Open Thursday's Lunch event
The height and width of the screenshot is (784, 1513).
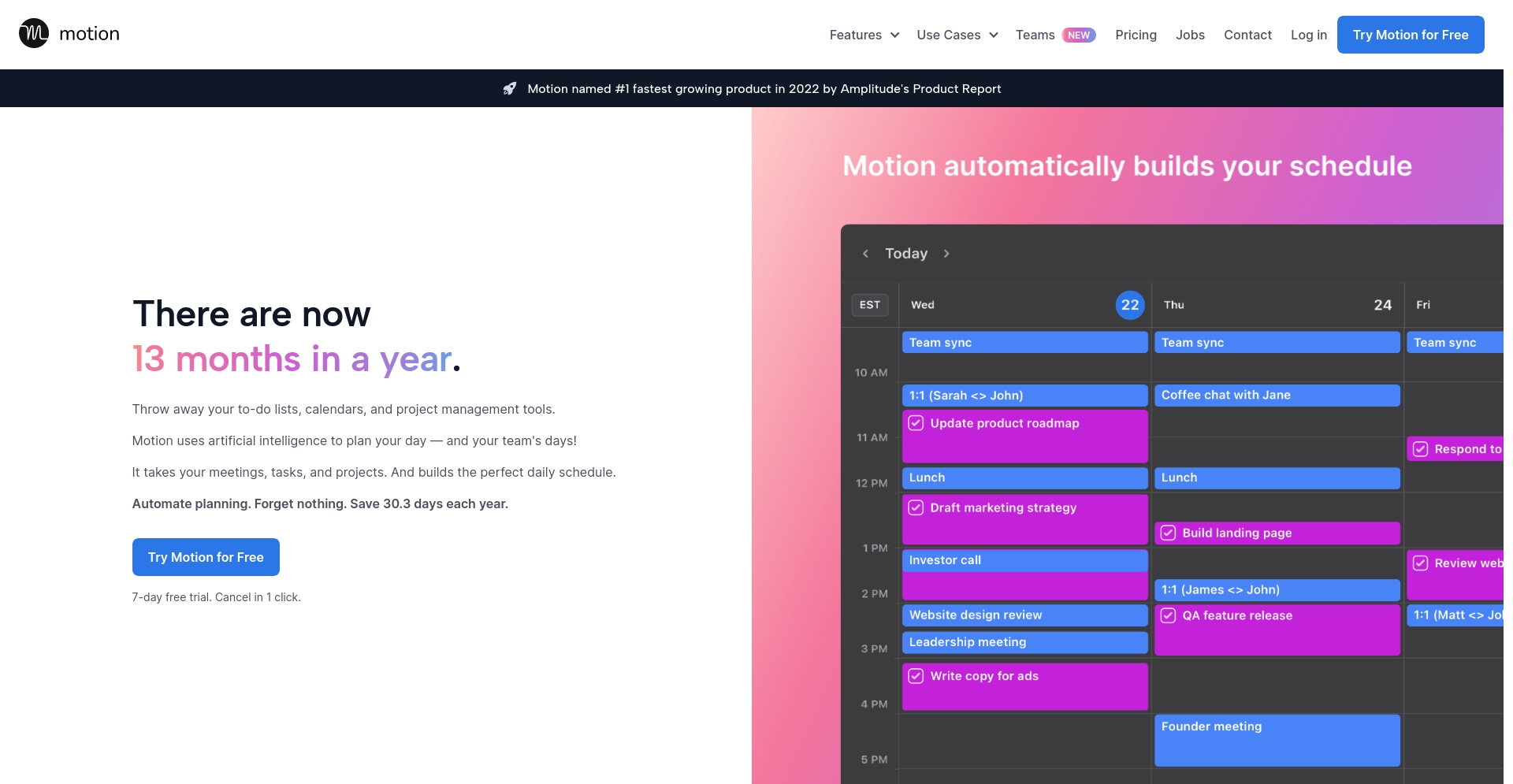[x=1277, y=477]
